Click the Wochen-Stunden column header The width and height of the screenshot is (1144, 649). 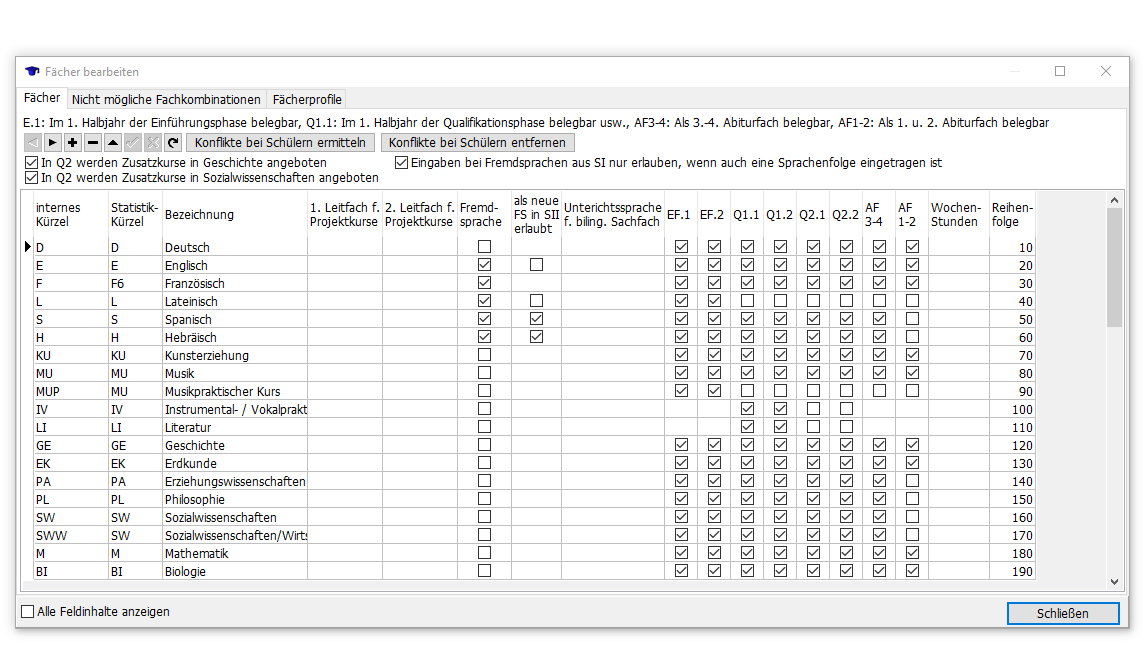tap(959, 214)
